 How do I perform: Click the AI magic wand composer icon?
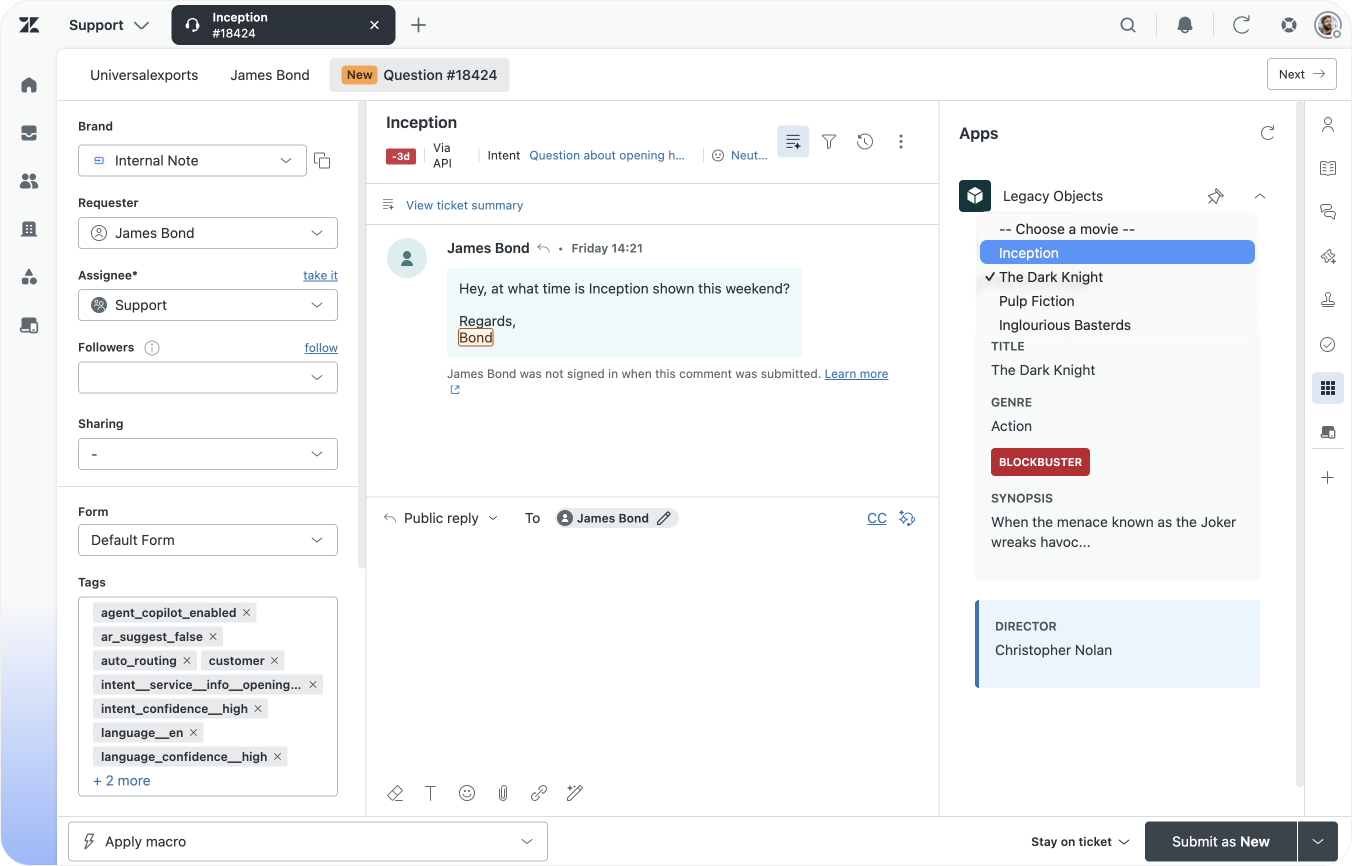point(575,793)
